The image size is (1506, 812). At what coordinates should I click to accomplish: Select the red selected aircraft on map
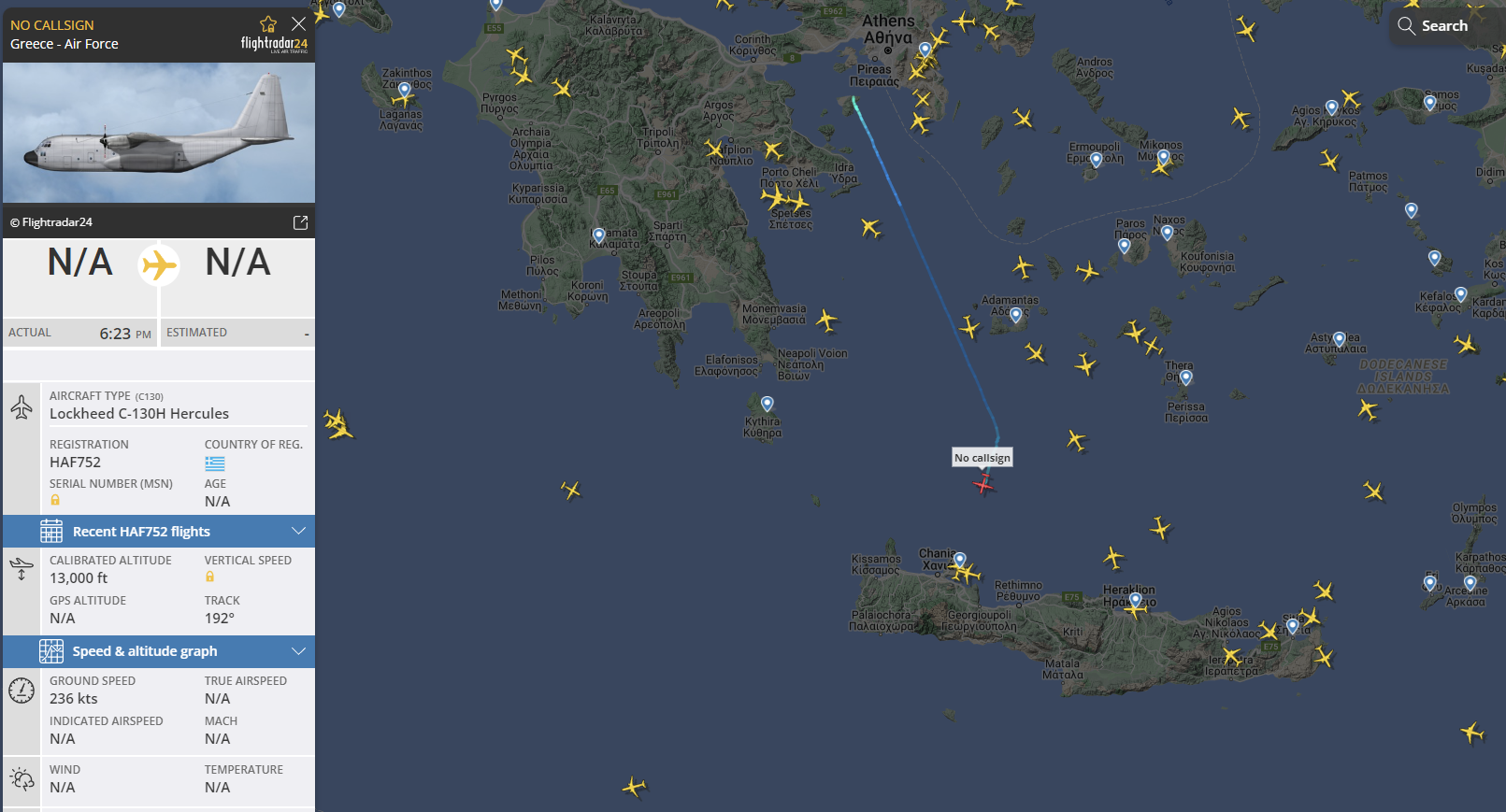(983, 484)
